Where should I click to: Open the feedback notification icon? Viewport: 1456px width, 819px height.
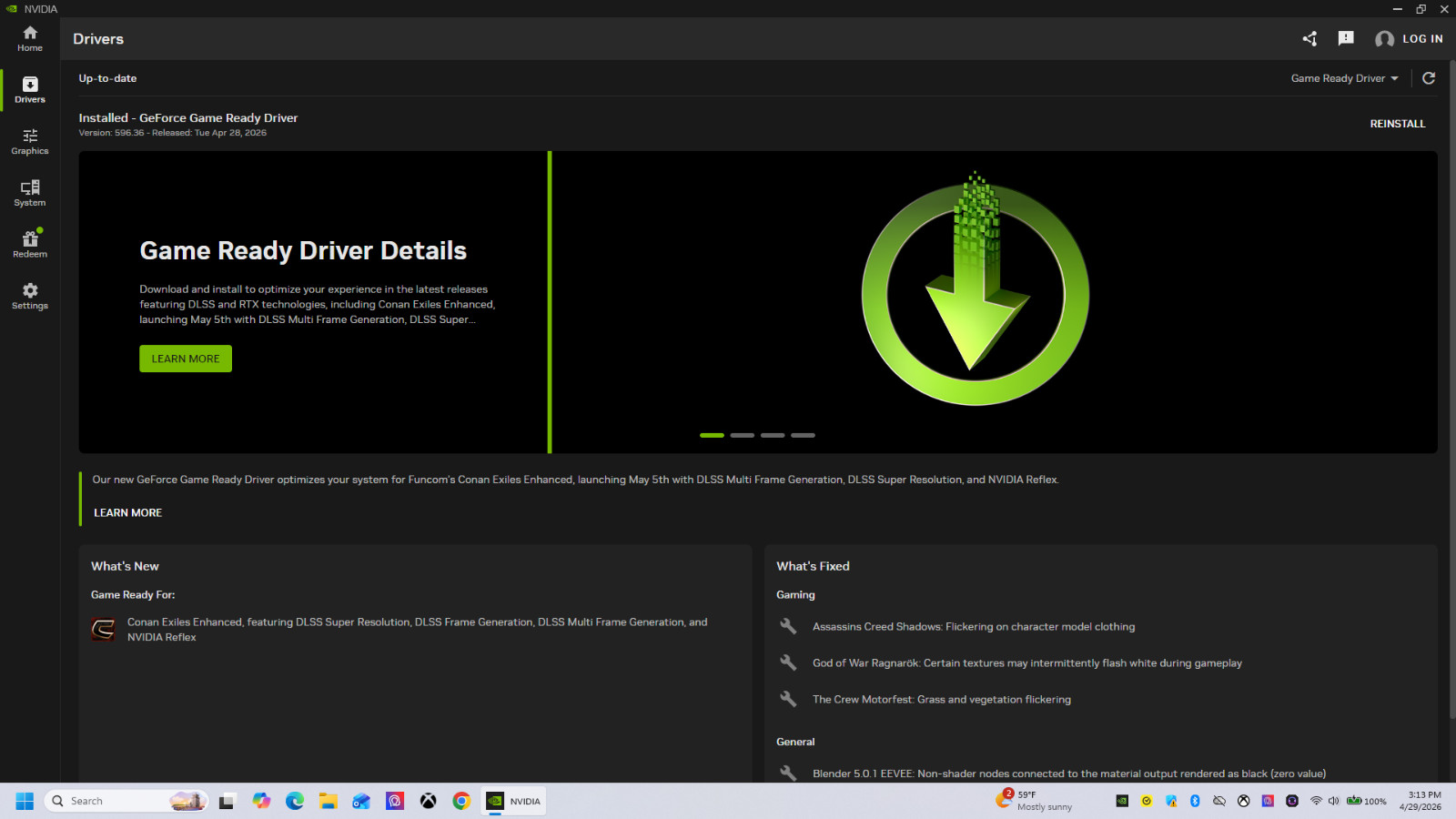pos(1346,38)
